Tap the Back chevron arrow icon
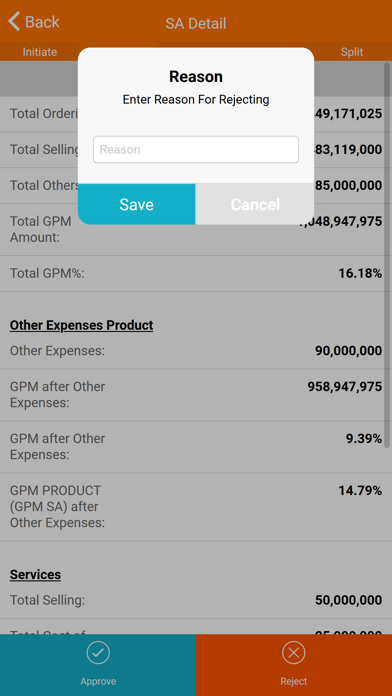The image size is (392, 696). pos(14,21)
